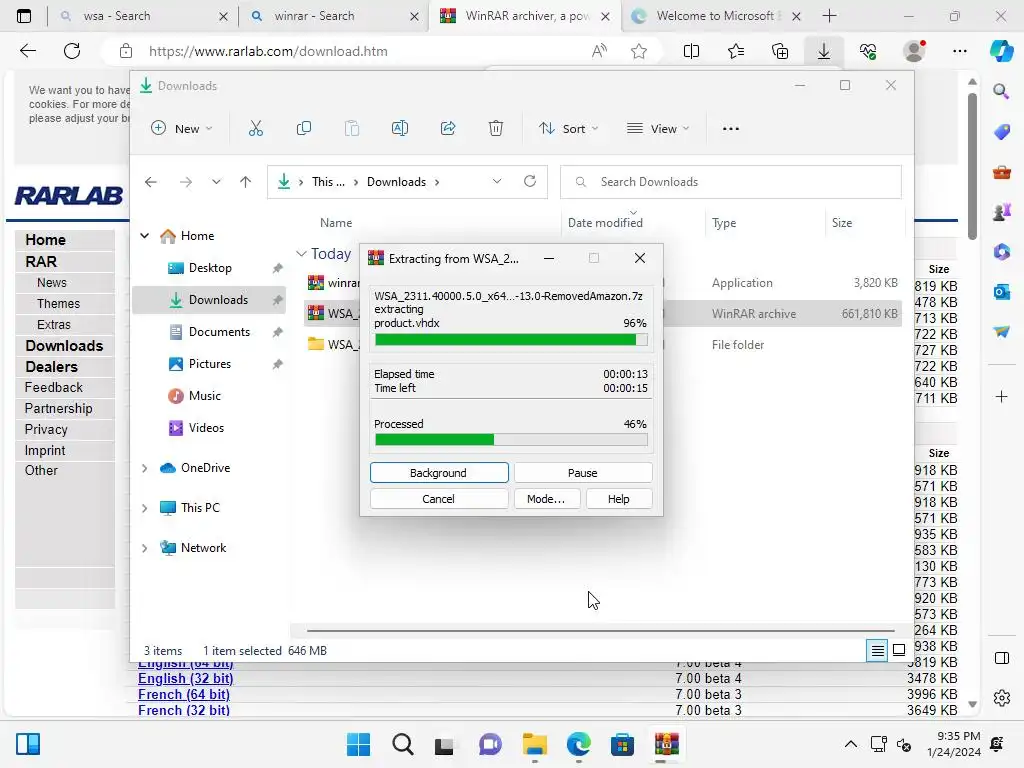Open Microsoft Store in taskbar
This screenshot has height=768, width=1024.
pyautogui.click(x=622, y=744)
